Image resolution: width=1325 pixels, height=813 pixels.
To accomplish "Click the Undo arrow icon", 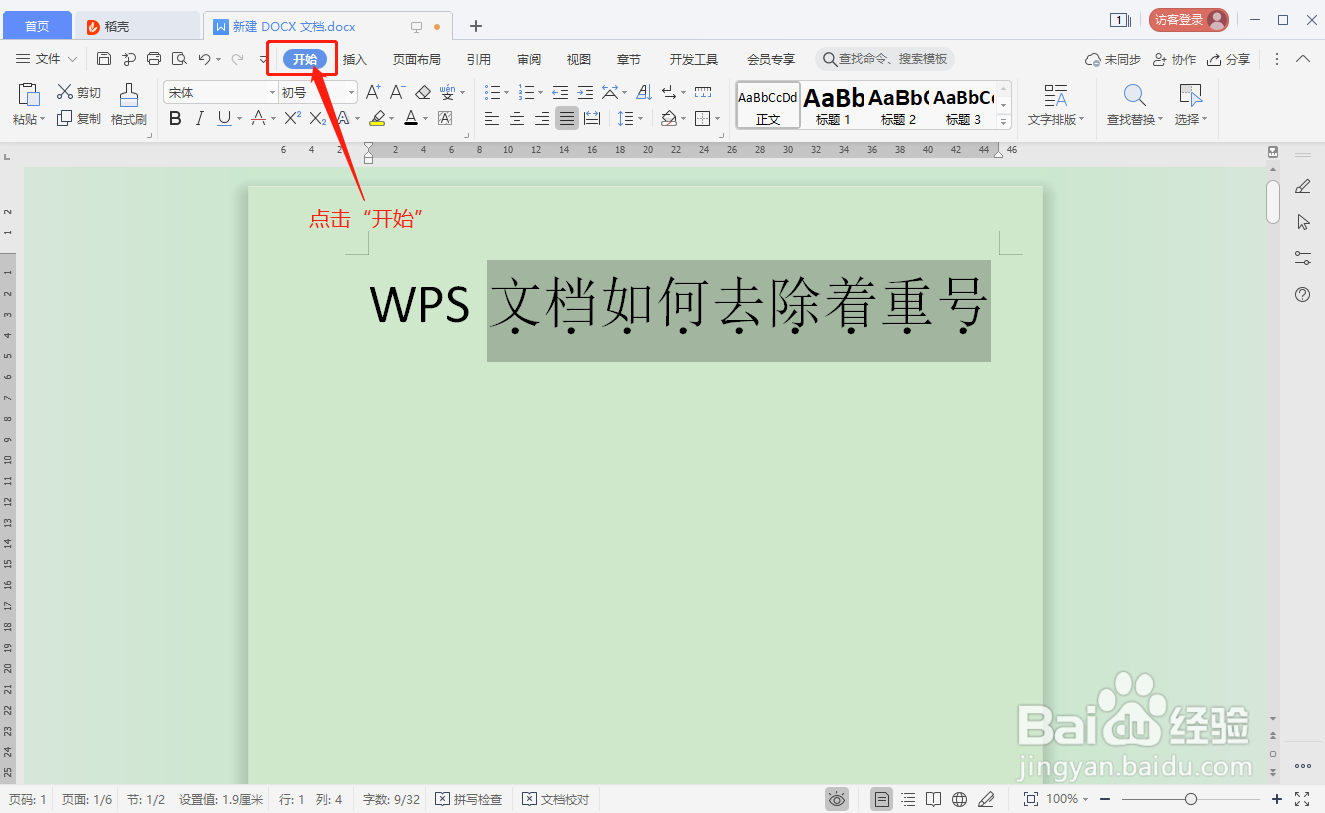I will pos(204,59).
